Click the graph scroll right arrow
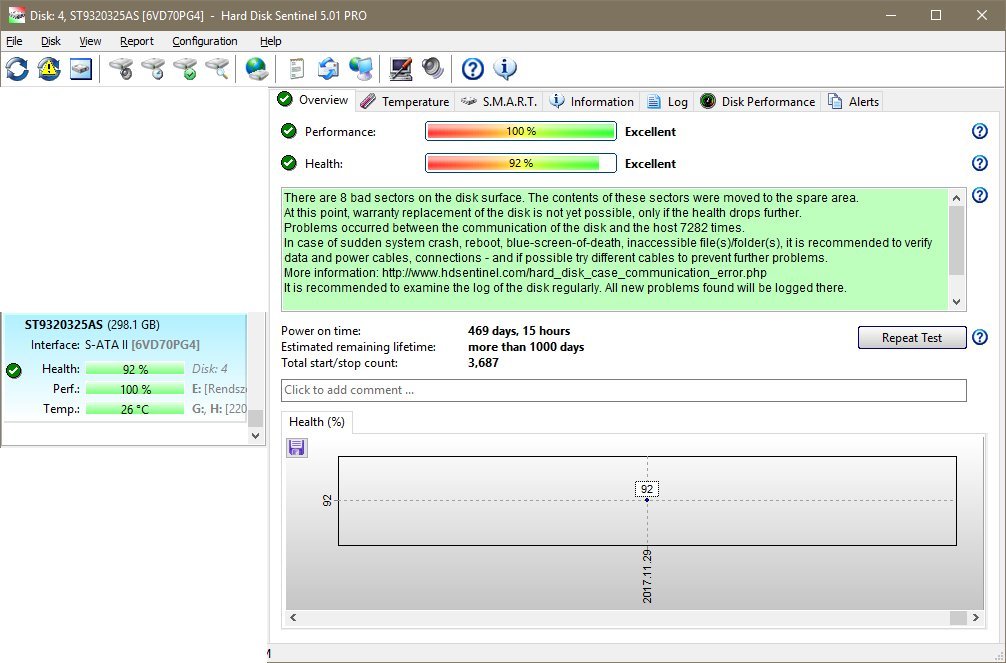The image size is (1006, 663). click(x=975, y=617)
